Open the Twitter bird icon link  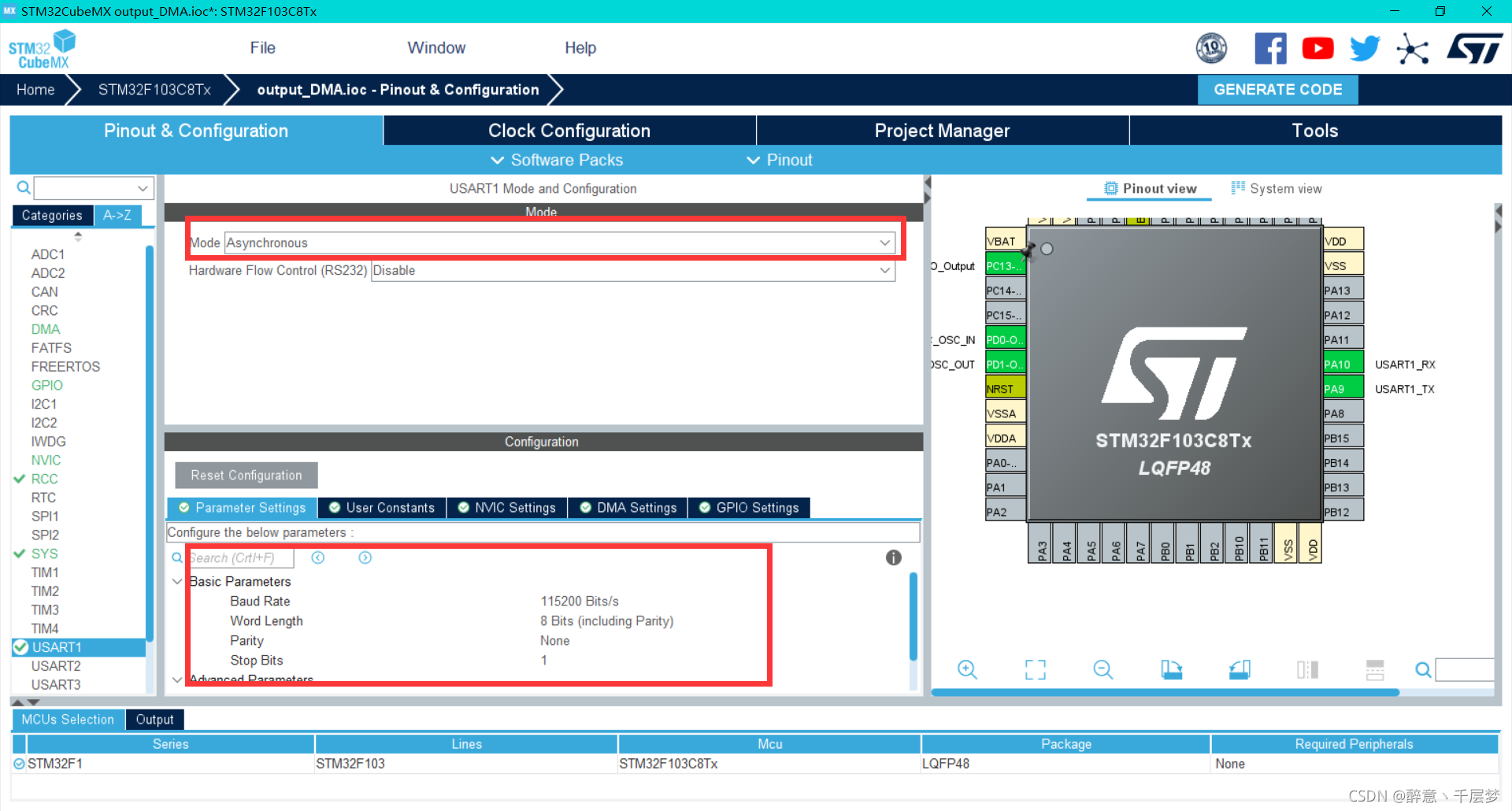click(x=1365, y=49)
